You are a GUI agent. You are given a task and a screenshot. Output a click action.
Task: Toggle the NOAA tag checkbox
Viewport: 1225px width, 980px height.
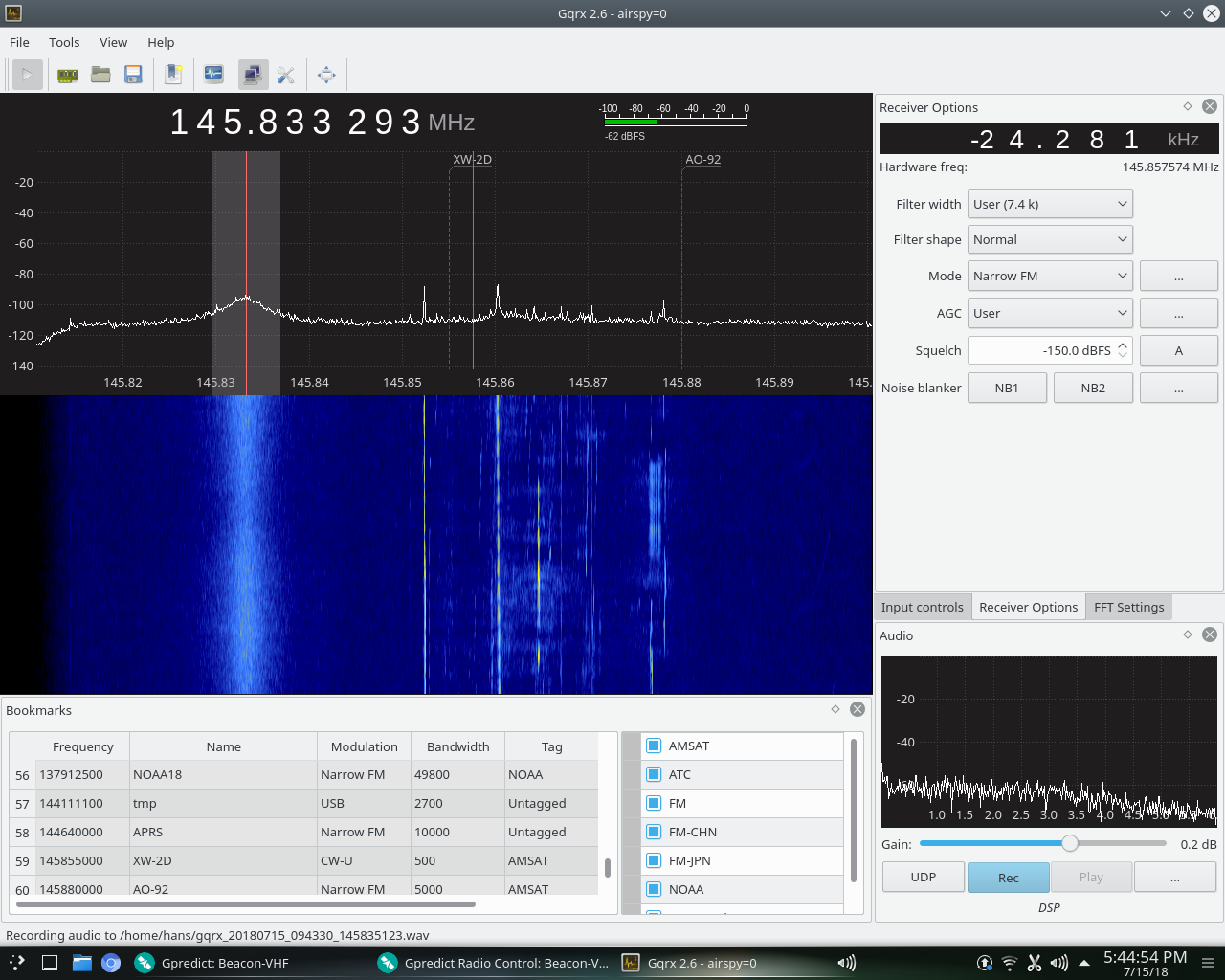(654, 889)
